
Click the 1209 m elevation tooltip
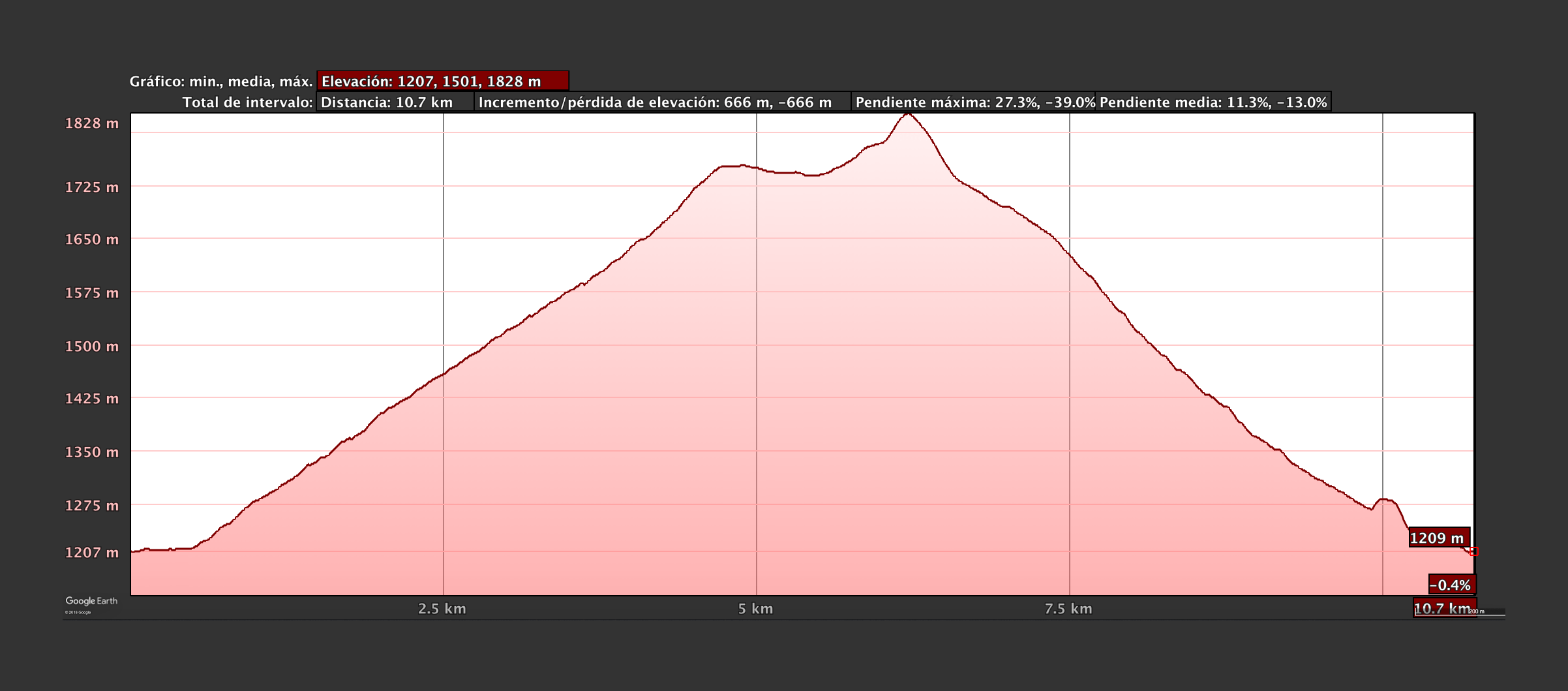tap(1439, 538)
